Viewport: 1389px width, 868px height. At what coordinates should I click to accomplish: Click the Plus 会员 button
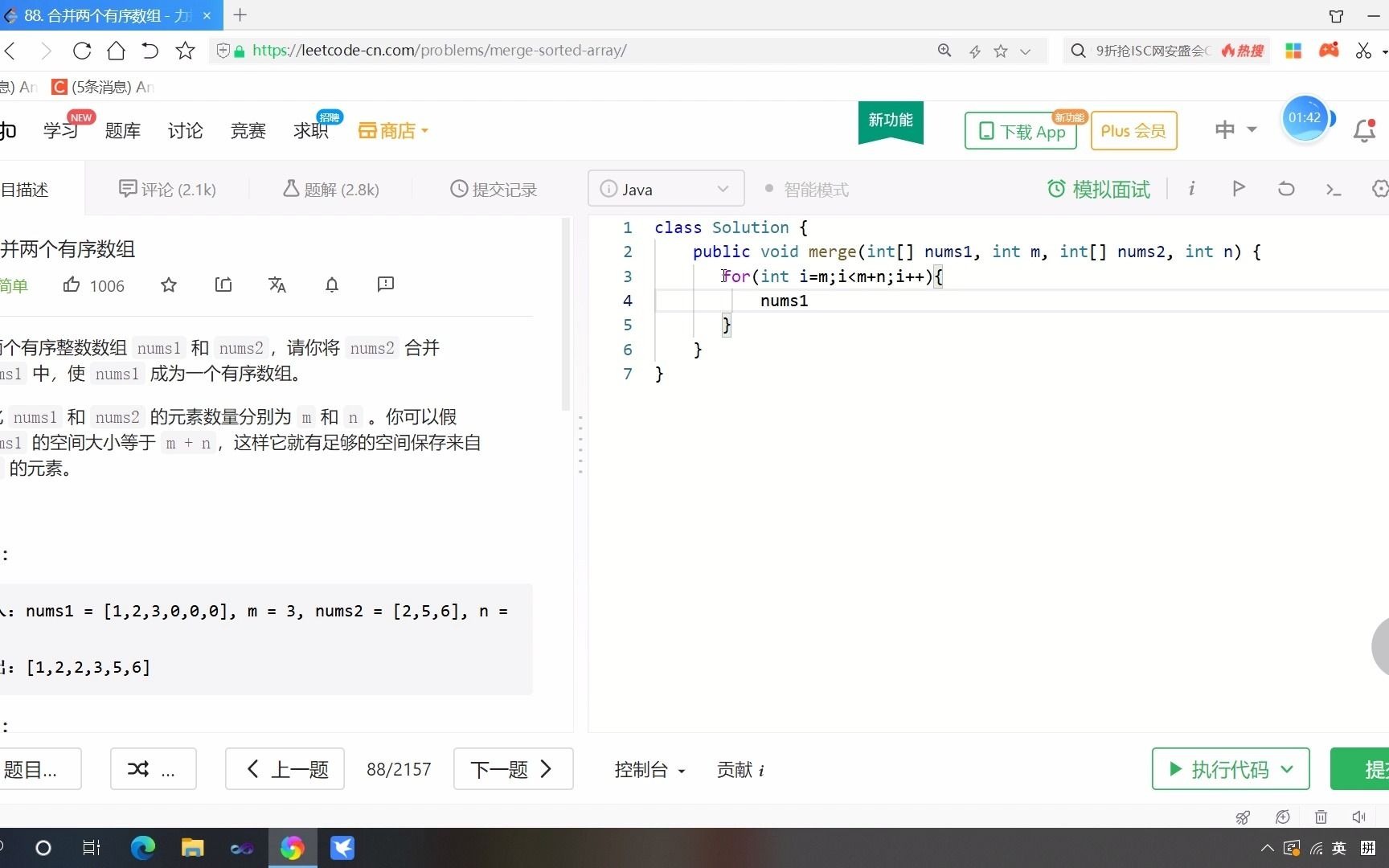tap(1133, 131)
